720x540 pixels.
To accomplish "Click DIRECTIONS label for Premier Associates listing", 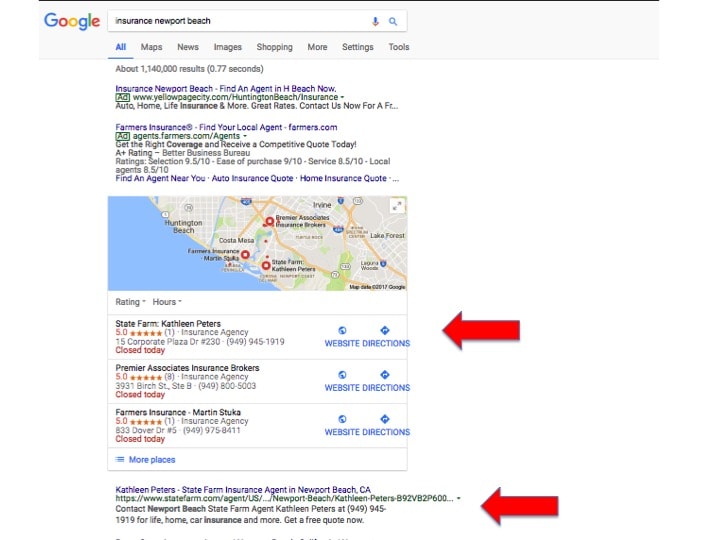I will pos(386,388).
